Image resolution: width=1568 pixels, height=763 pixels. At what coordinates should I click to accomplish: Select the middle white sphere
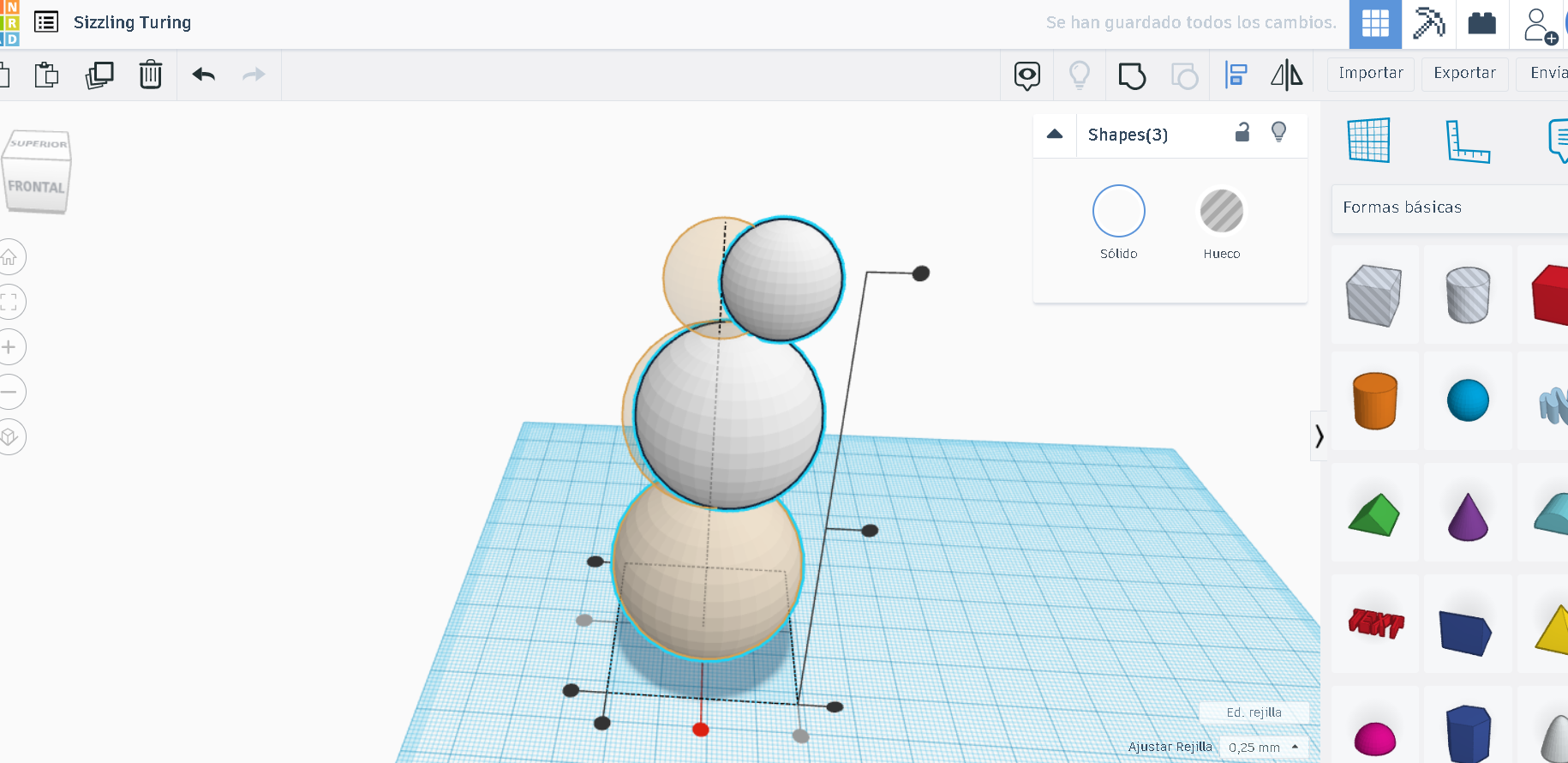point(729,416)
